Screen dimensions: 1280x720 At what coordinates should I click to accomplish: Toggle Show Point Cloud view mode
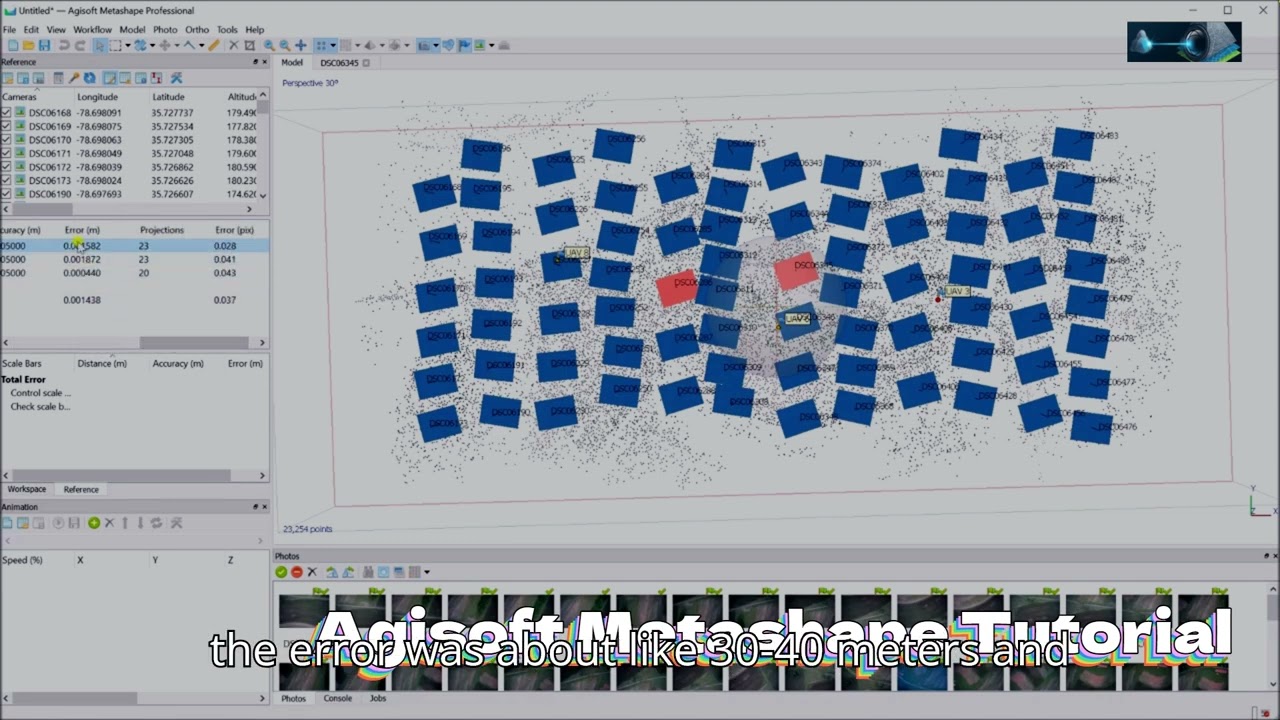point(321,45)
